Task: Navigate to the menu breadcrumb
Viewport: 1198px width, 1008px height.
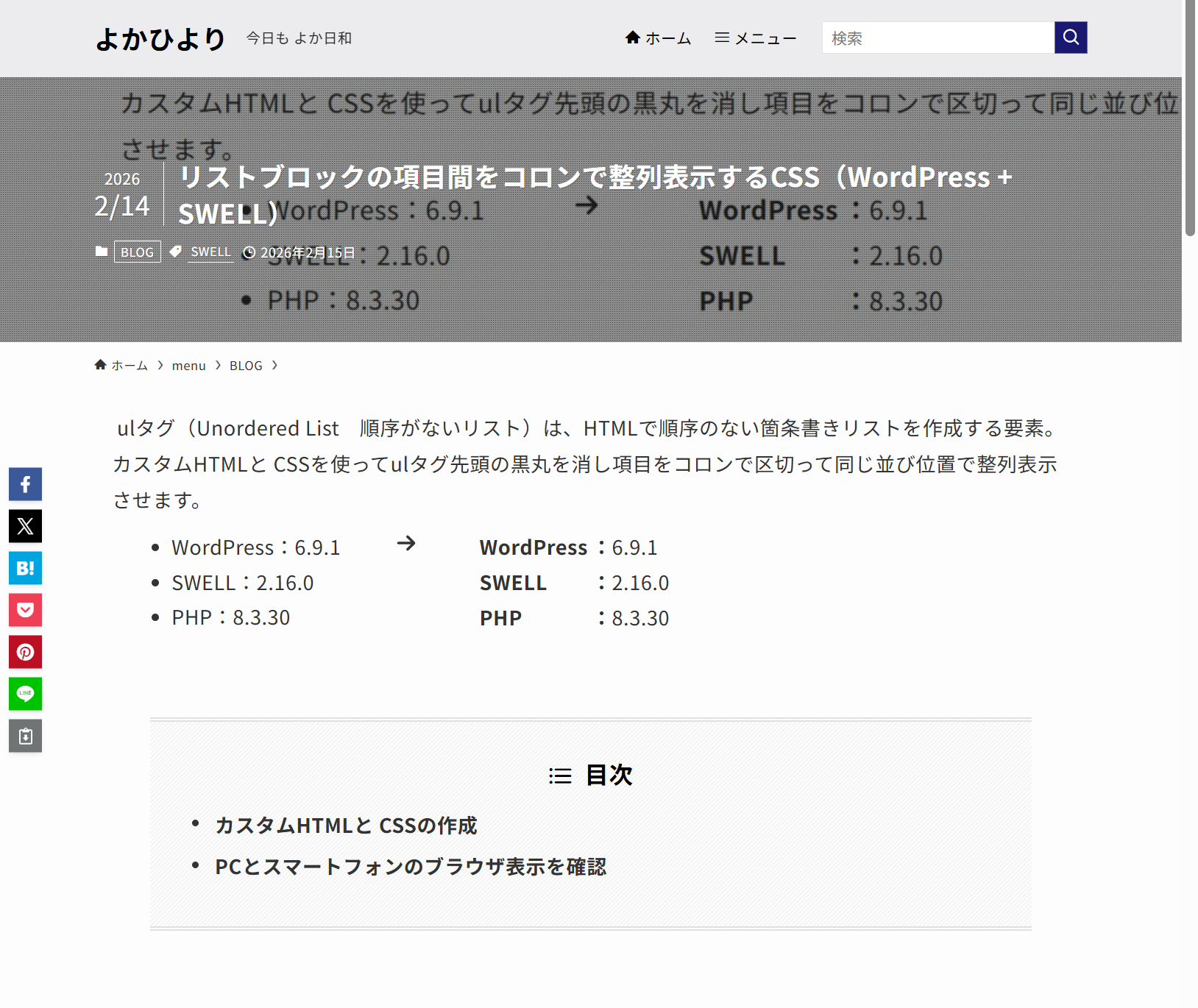Action: tap(188, 366)
